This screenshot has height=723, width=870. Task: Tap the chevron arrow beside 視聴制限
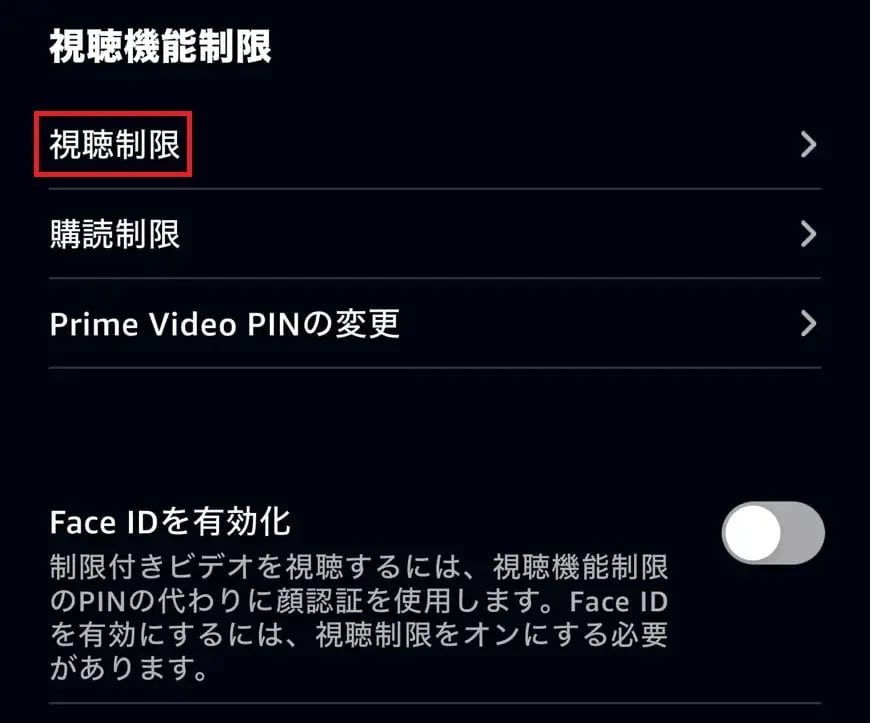pyautogui.click(x=808, y=145)
